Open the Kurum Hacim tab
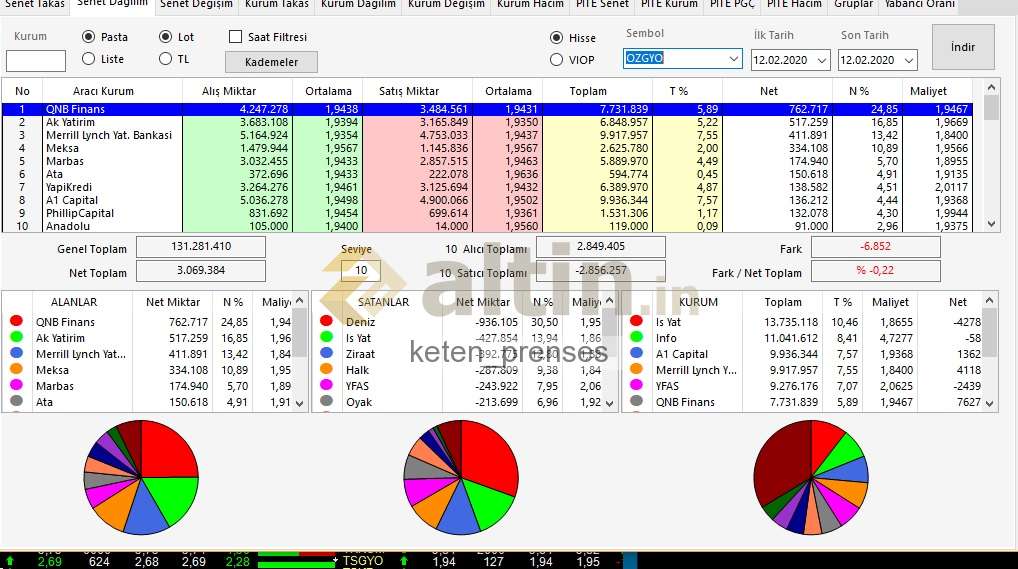 click(x=530, y=5)
